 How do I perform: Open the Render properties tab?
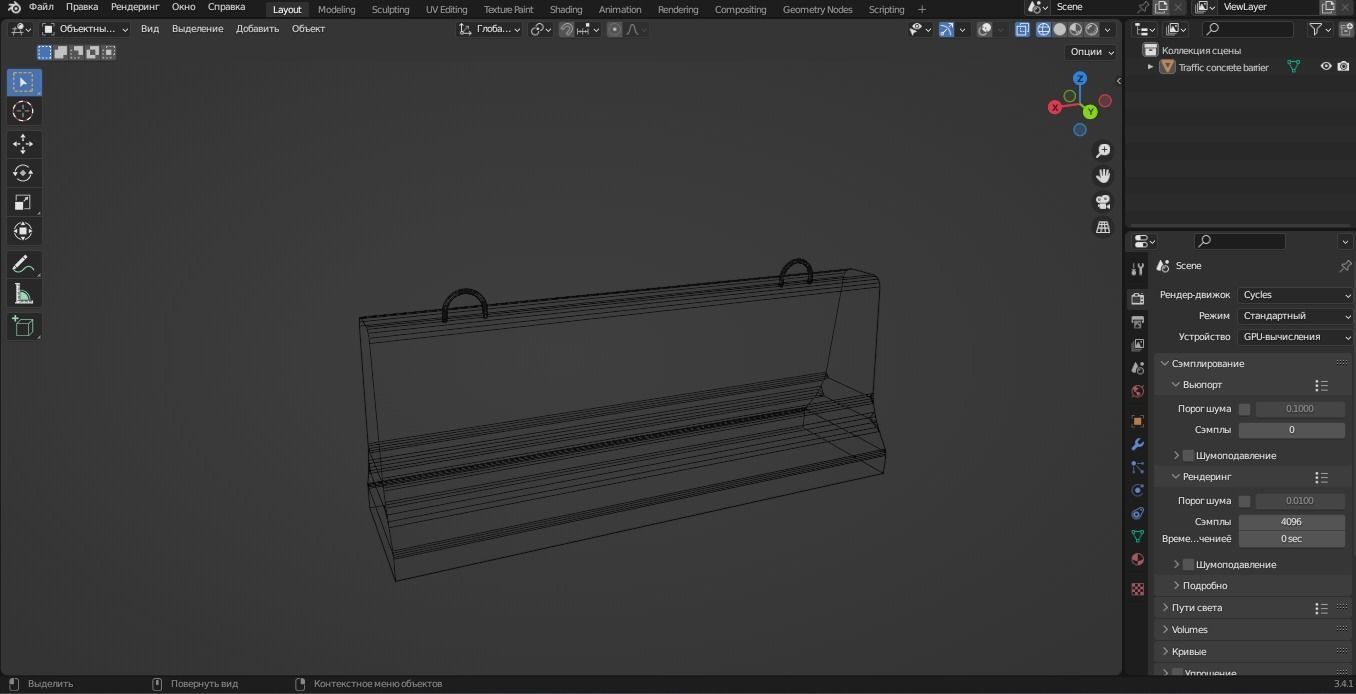click(1137, 299)
